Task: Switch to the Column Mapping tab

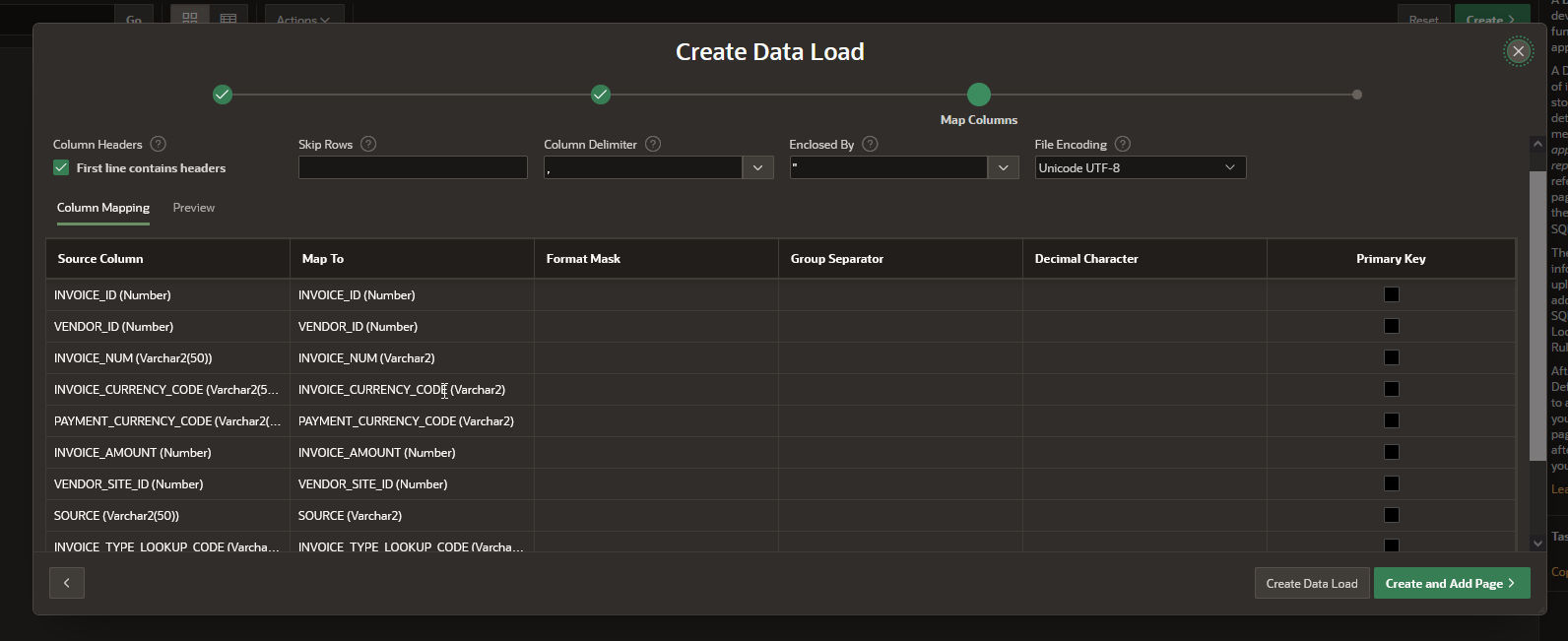Action: [x=103, y=208]
